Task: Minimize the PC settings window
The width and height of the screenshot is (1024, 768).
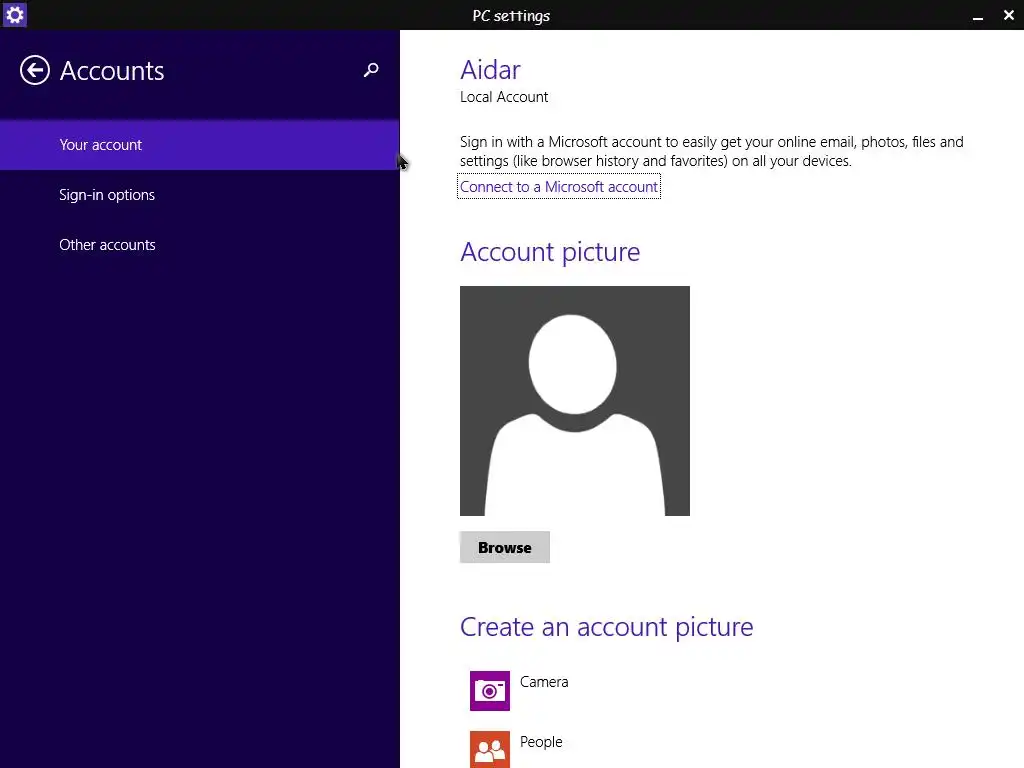Action: (x=978, y=16)
